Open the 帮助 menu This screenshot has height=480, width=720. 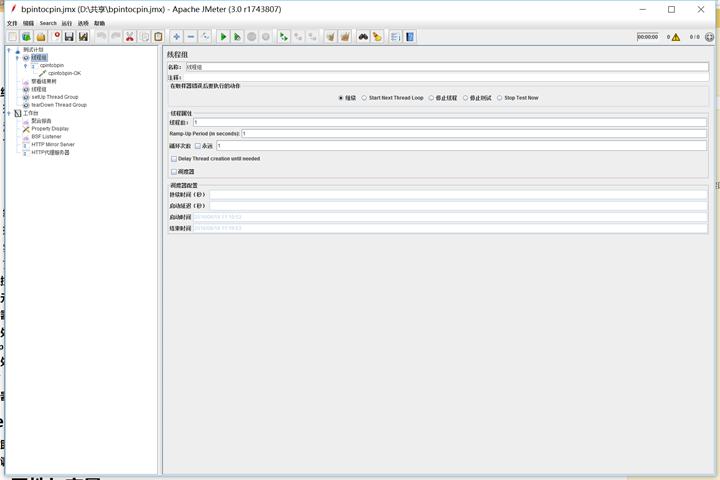click(100, 23)
